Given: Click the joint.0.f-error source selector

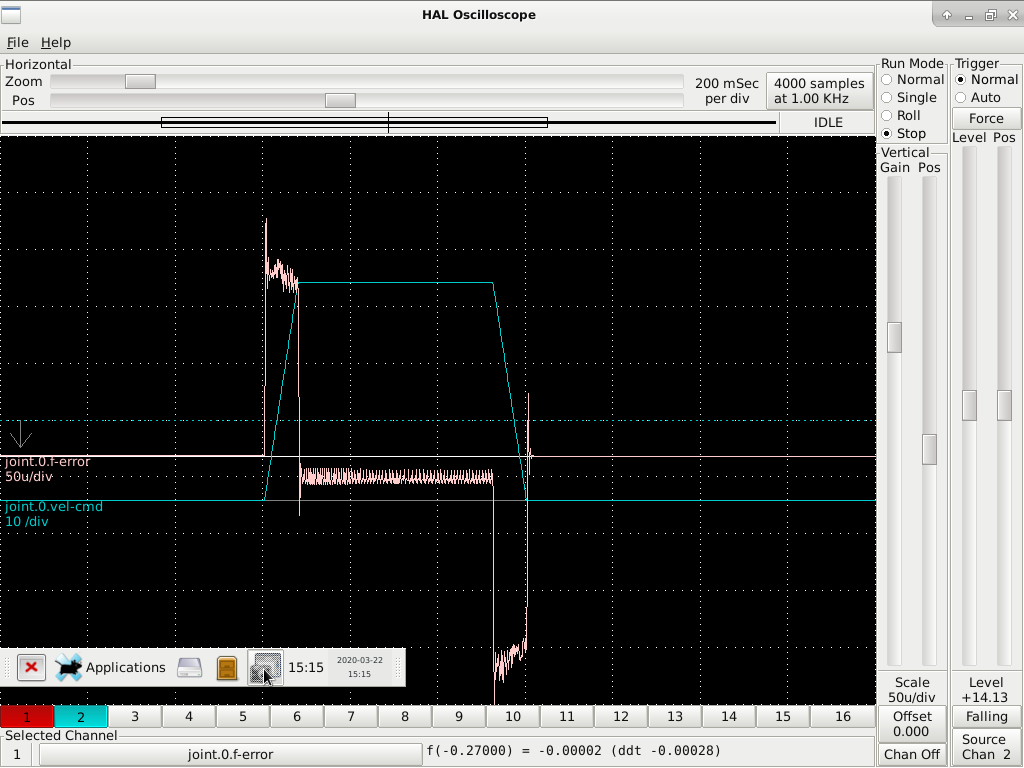Looking at the screenshot, I should point(230,754).
